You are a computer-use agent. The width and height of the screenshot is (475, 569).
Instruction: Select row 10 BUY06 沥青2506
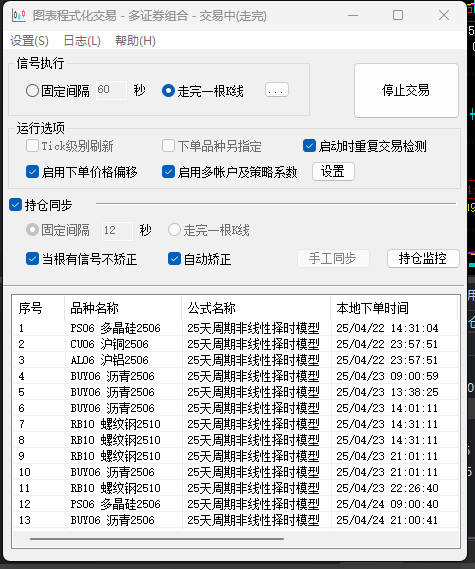235,472
